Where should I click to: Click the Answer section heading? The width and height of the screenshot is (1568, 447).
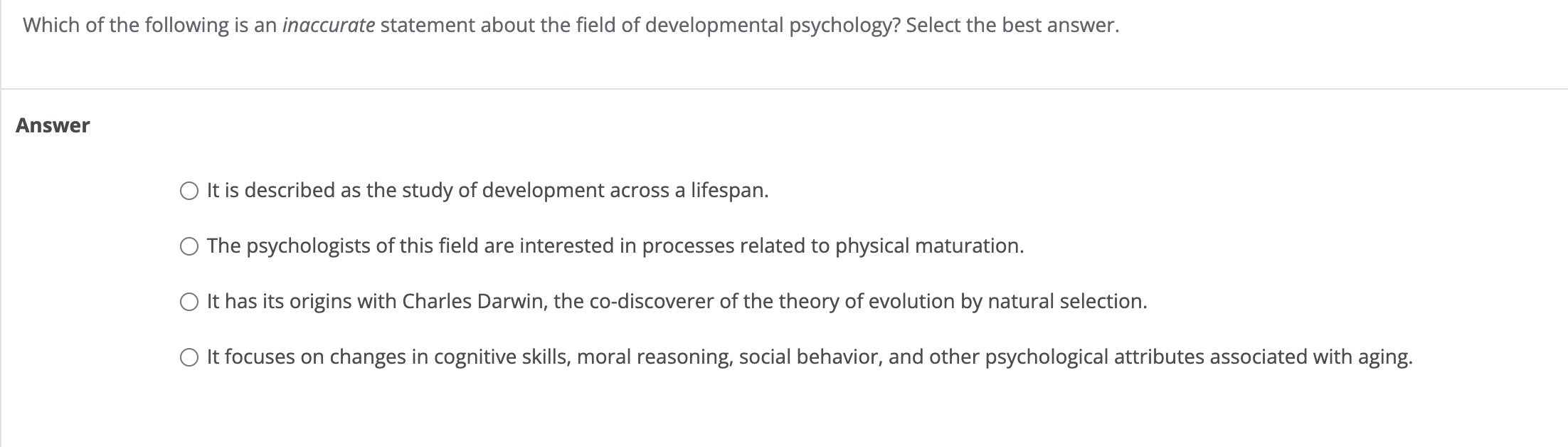[x=53, y=125]
